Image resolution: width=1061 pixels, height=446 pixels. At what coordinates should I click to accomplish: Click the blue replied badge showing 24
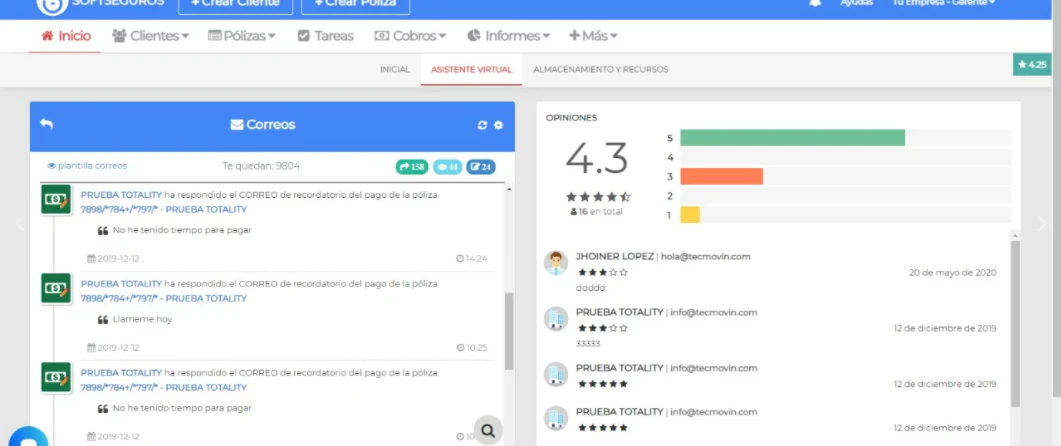(x=480, y=166)
